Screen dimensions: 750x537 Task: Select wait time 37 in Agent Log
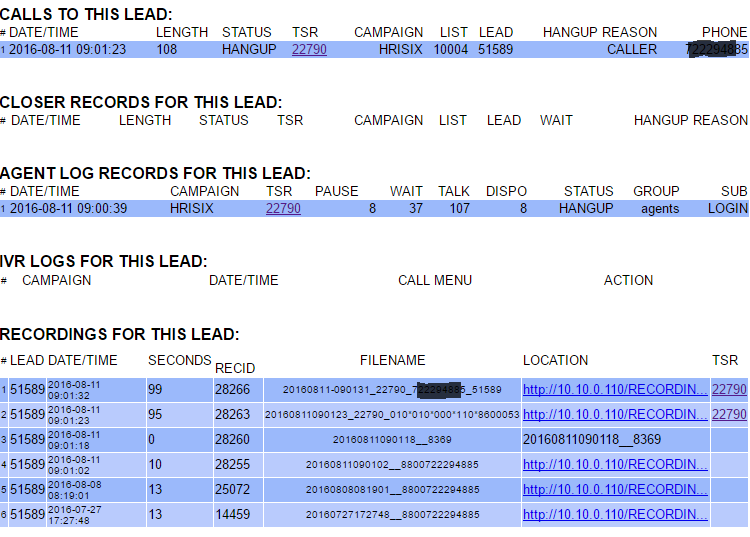pyautogui.click(x=416, y=208)
